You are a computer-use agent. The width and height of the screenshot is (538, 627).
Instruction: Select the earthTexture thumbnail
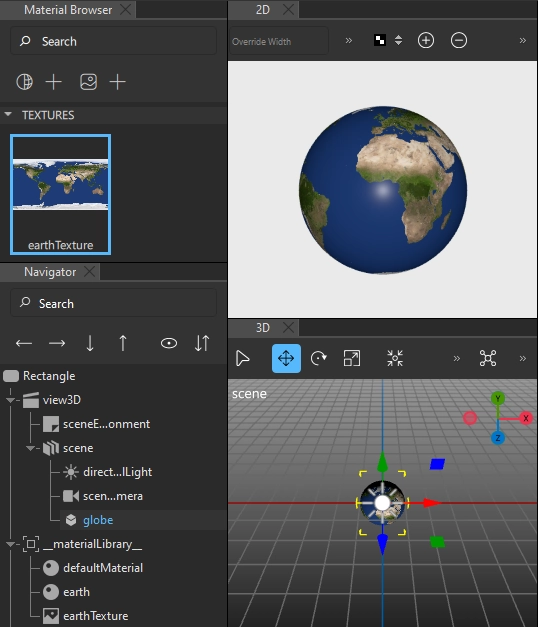(60, 194)
